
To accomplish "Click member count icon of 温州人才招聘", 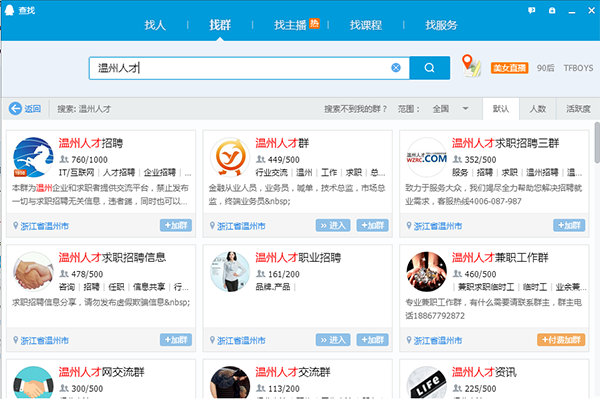I will 64,159.
